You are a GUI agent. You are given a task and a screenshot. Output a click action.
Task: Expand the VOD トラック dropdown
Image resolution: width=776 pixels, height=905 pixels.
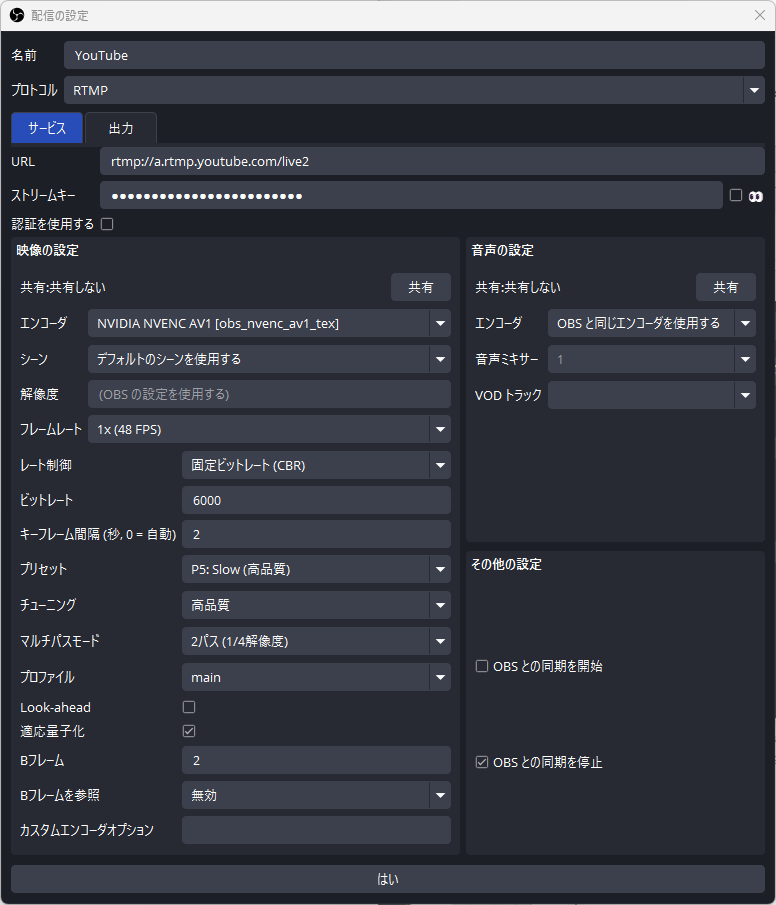pos(652,395)
